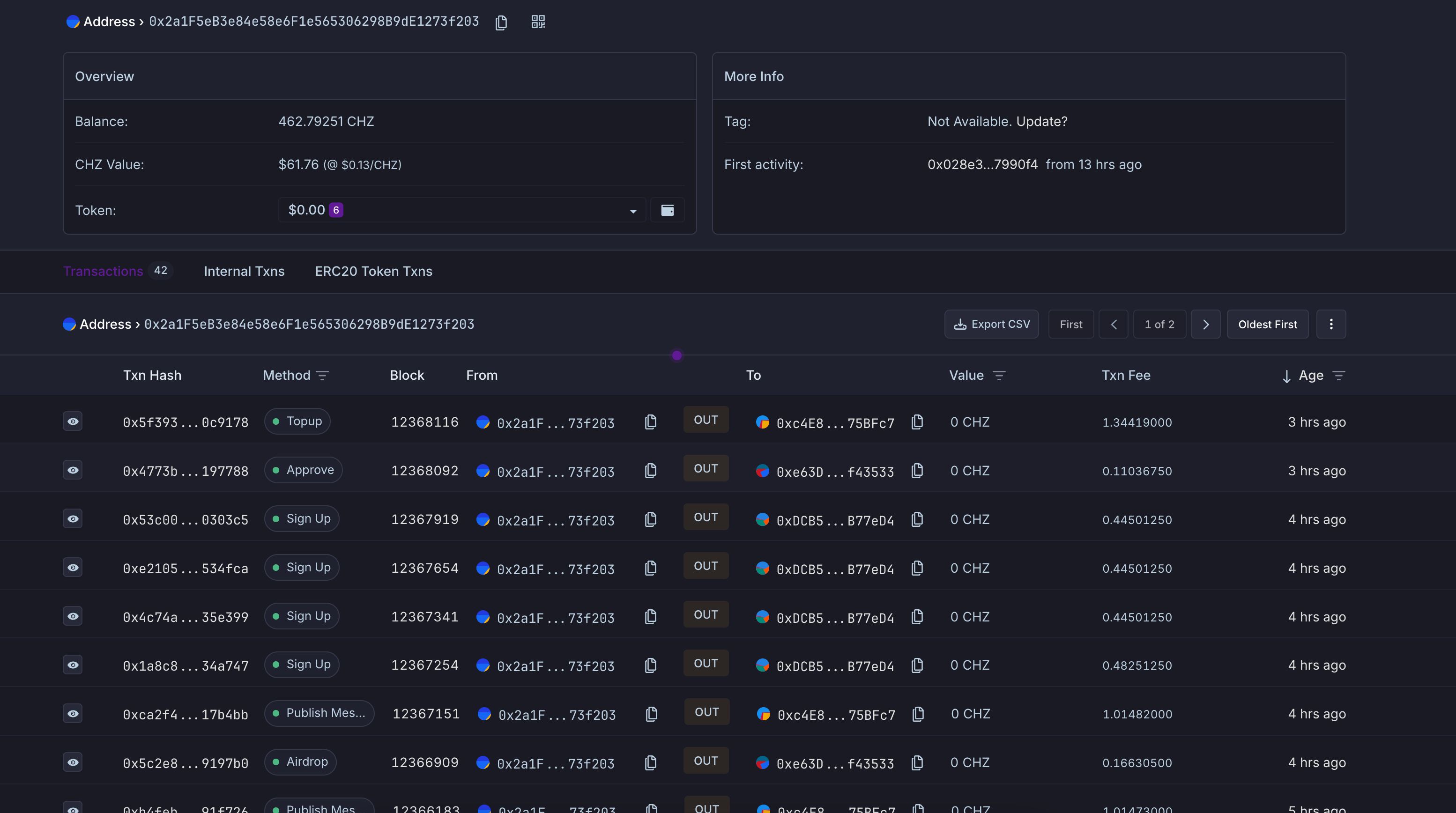The height and width of the screenshot is (813, 1456).
Task: Preview transaction 0x4773b...197788 with eye icon
Action: coord(73,470)
